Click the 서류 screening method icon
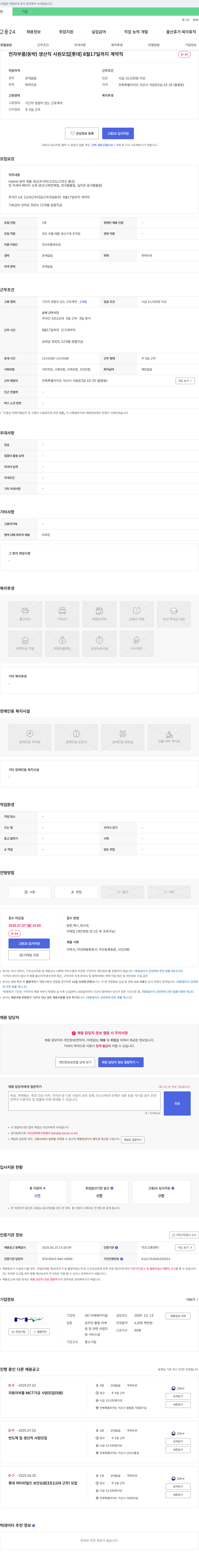This screenshot has width=199, height=1568. pyautogui.click(x=30, y=892)
